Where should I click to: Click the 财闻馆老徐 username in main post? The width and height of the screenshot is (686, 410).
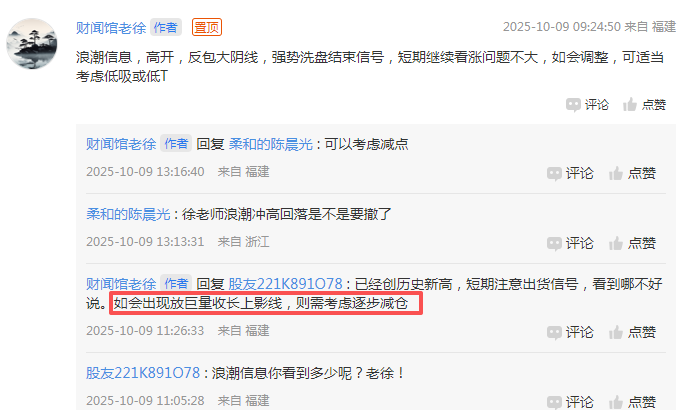111,28
